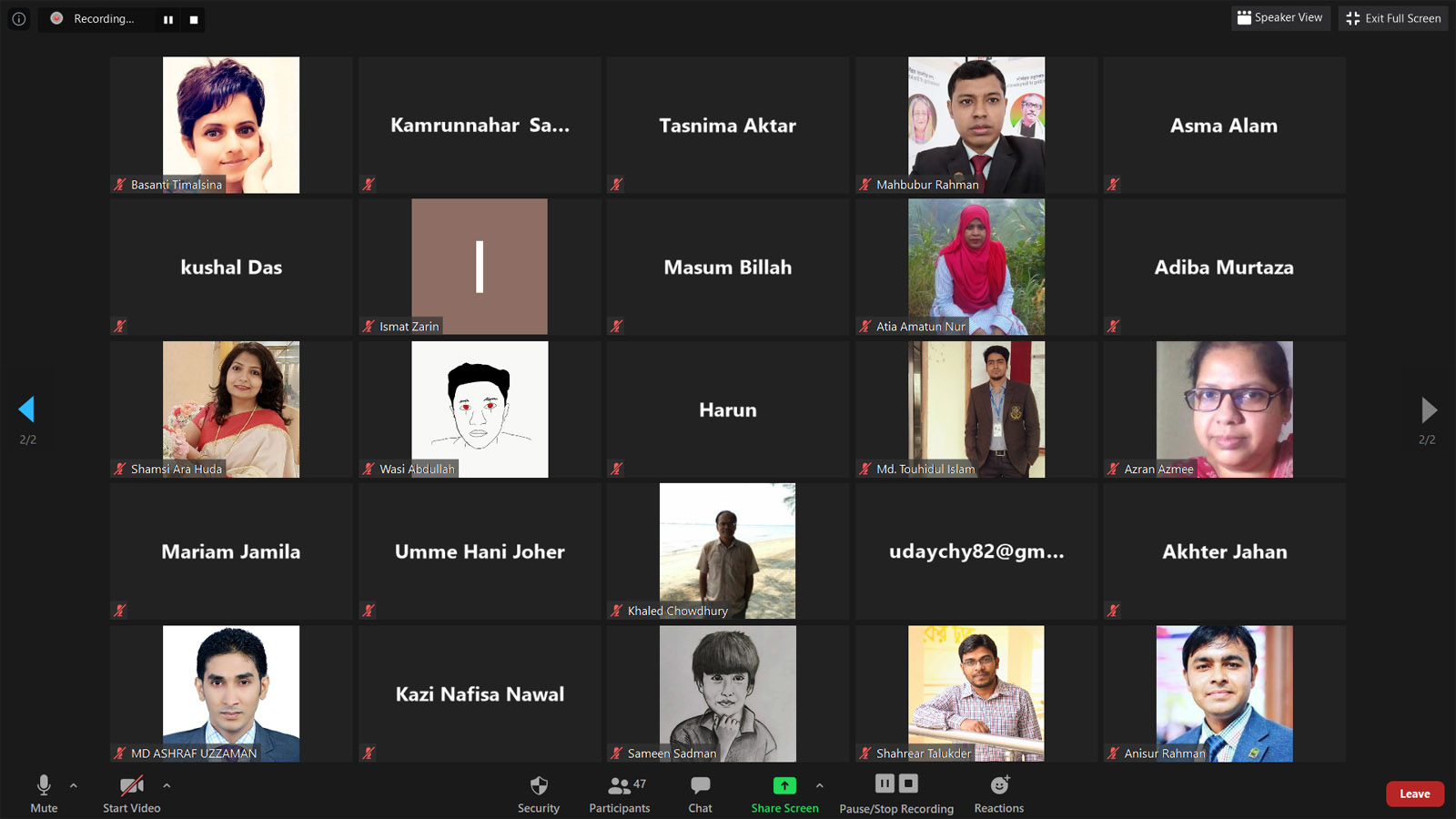
Task: Open the Security menu
Action: tap(539, 794)
